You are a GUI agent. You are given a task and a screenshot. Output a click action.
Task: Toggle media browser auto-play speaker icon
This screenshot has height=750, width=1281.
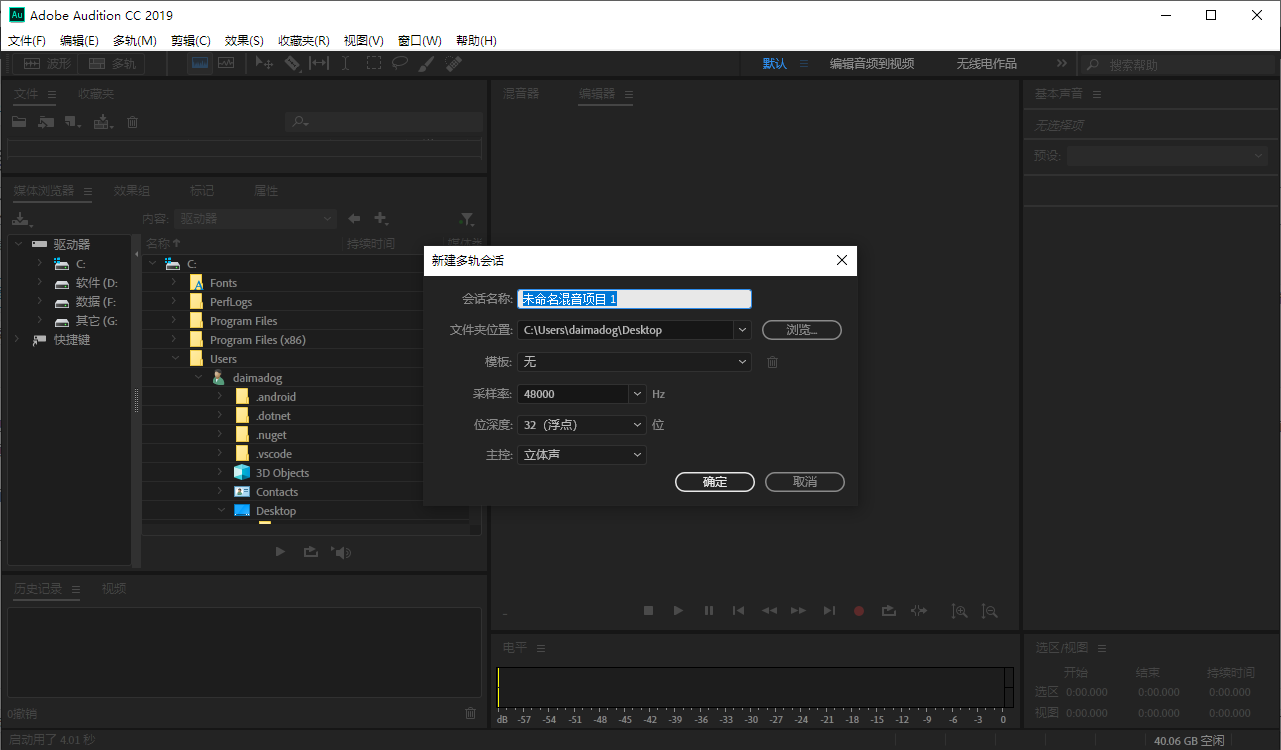coord(342,552)
